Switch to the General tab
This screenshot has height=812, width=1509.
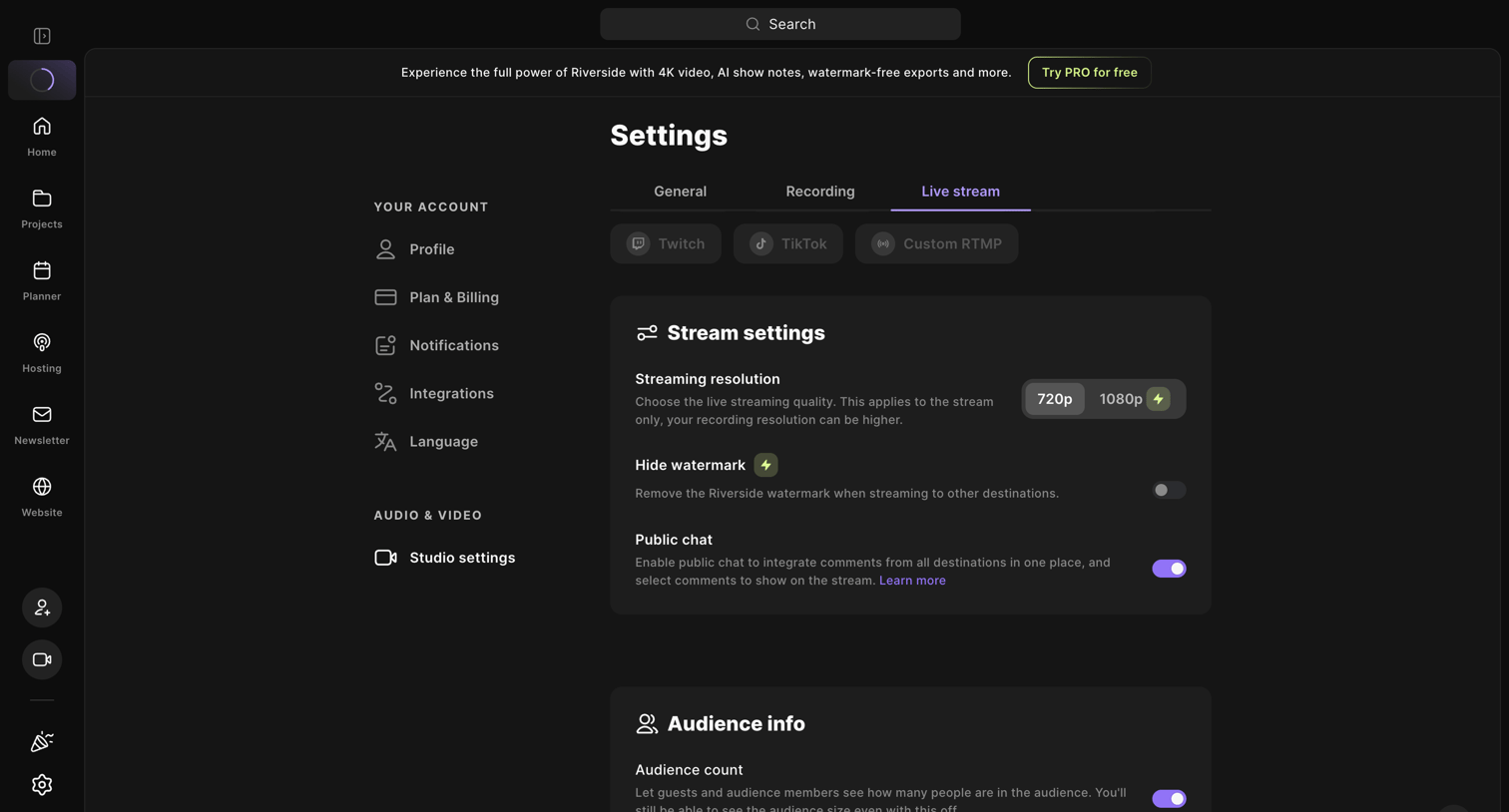[x=680, y=192]
